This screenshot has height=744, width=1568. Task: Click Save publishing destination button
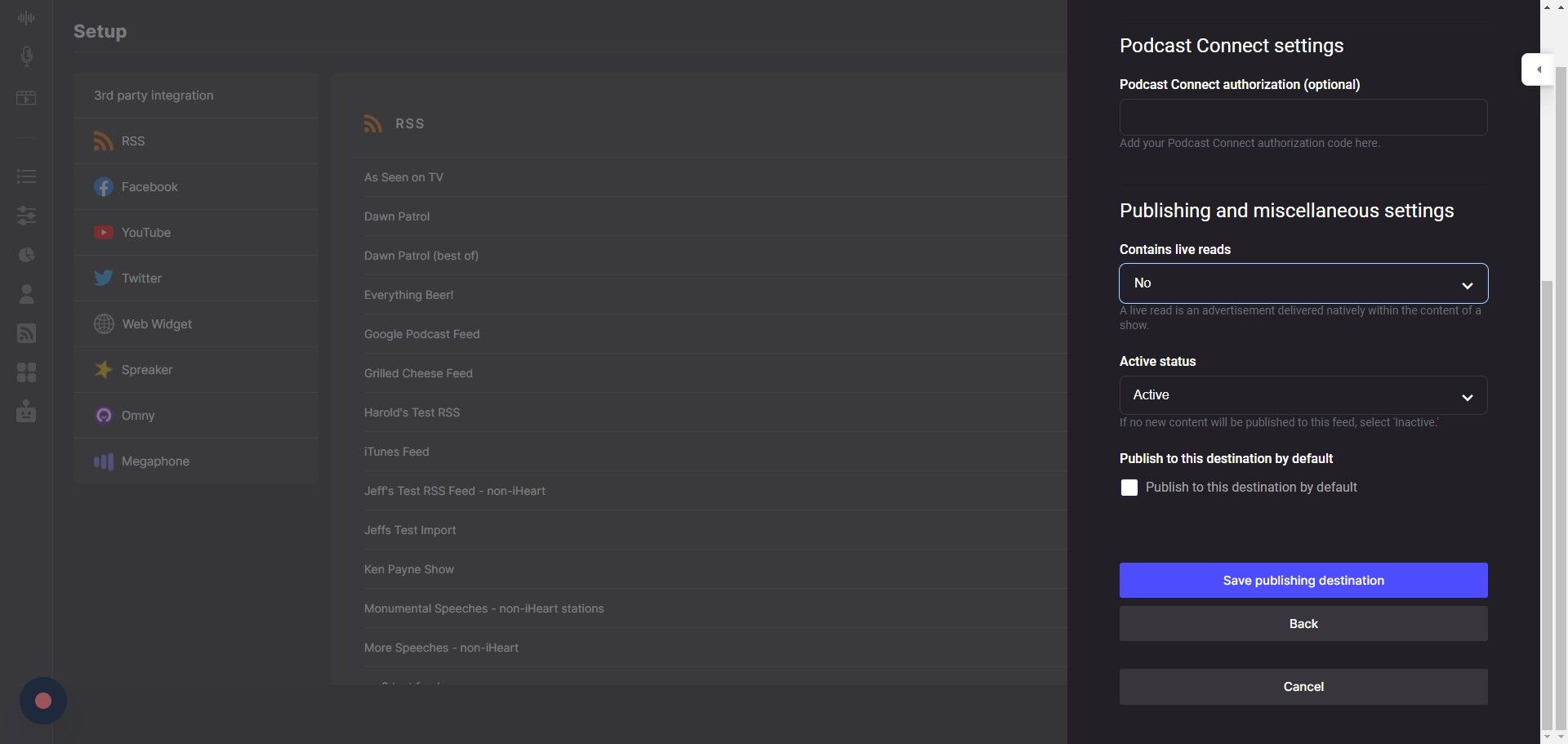[1303, 581]
